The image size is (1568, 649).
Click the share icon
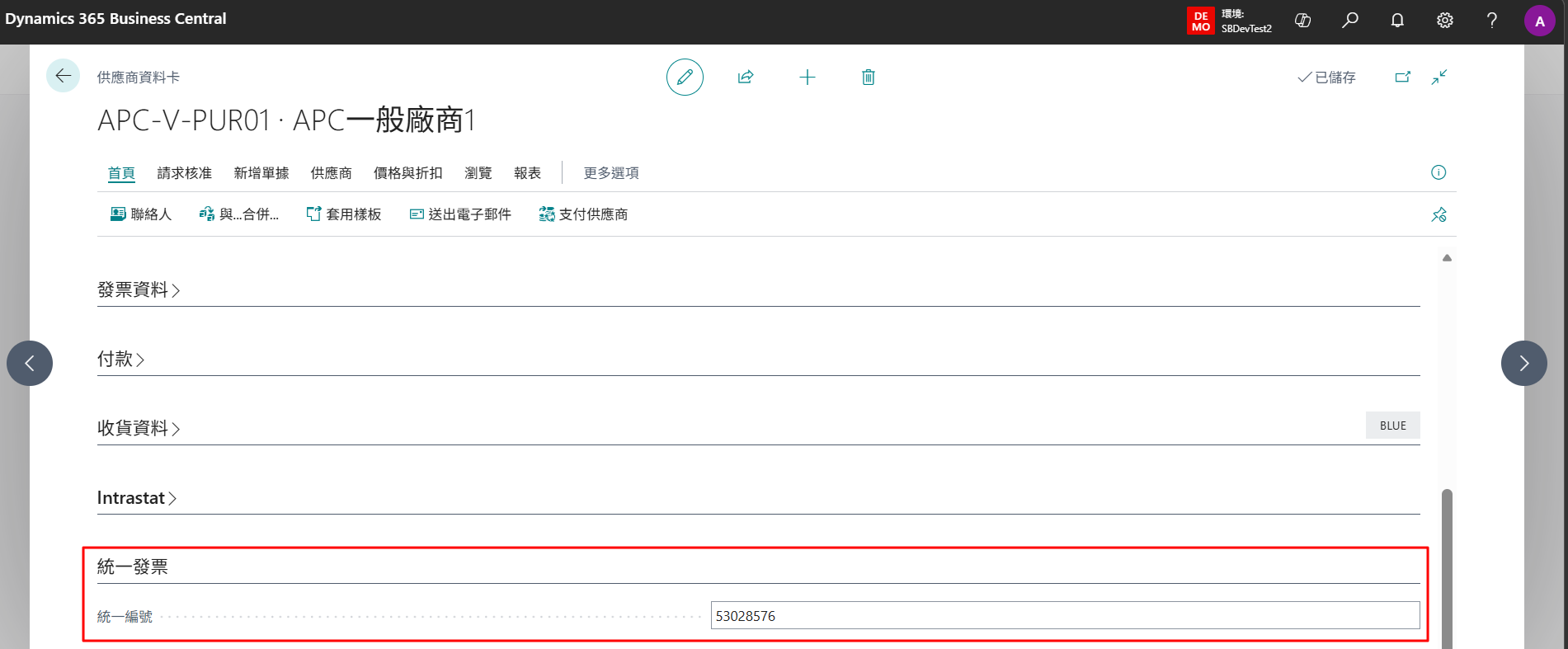(746, 77)
